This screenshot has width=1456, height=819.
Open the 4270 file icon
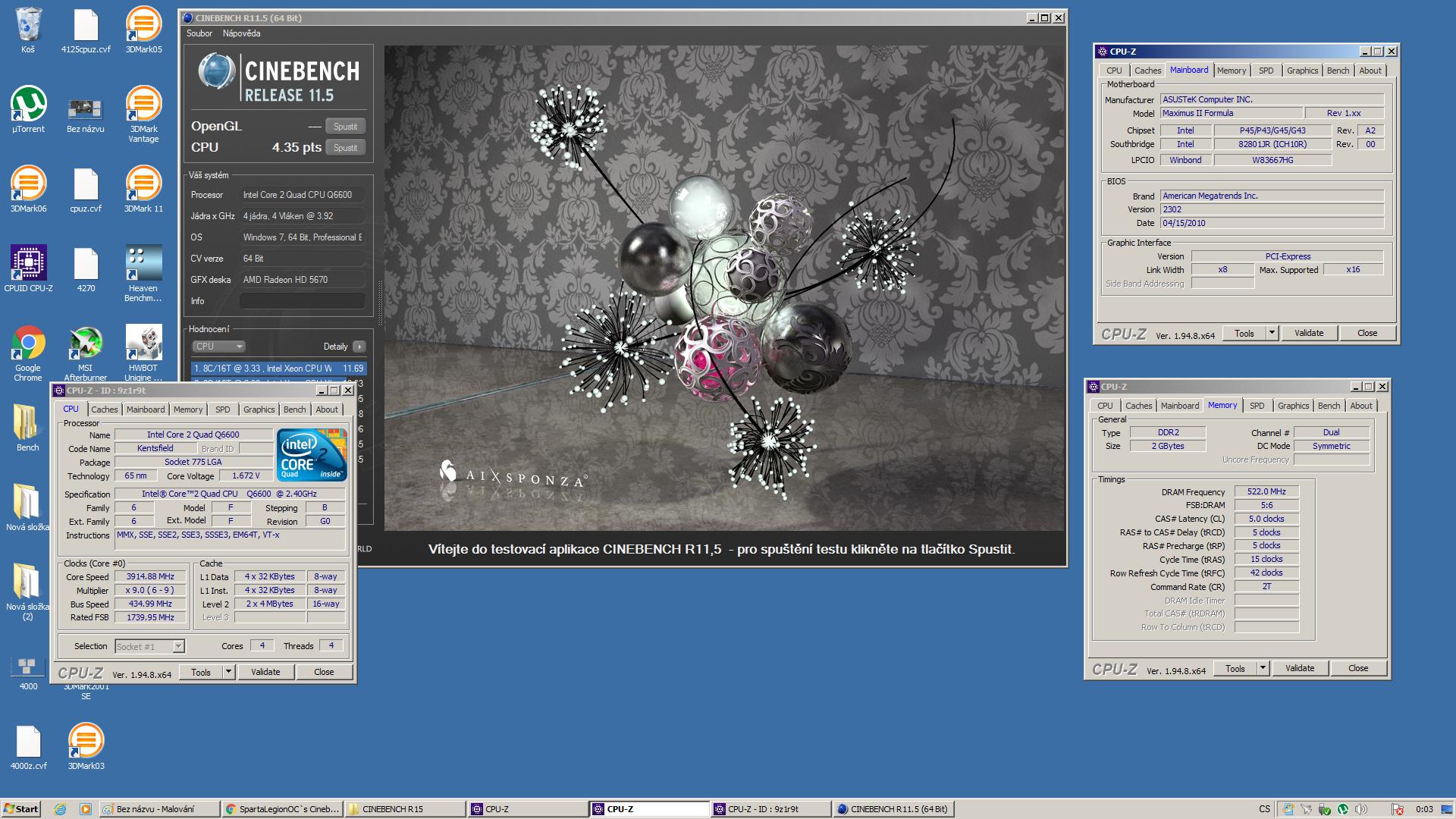(x=86, y=269)
